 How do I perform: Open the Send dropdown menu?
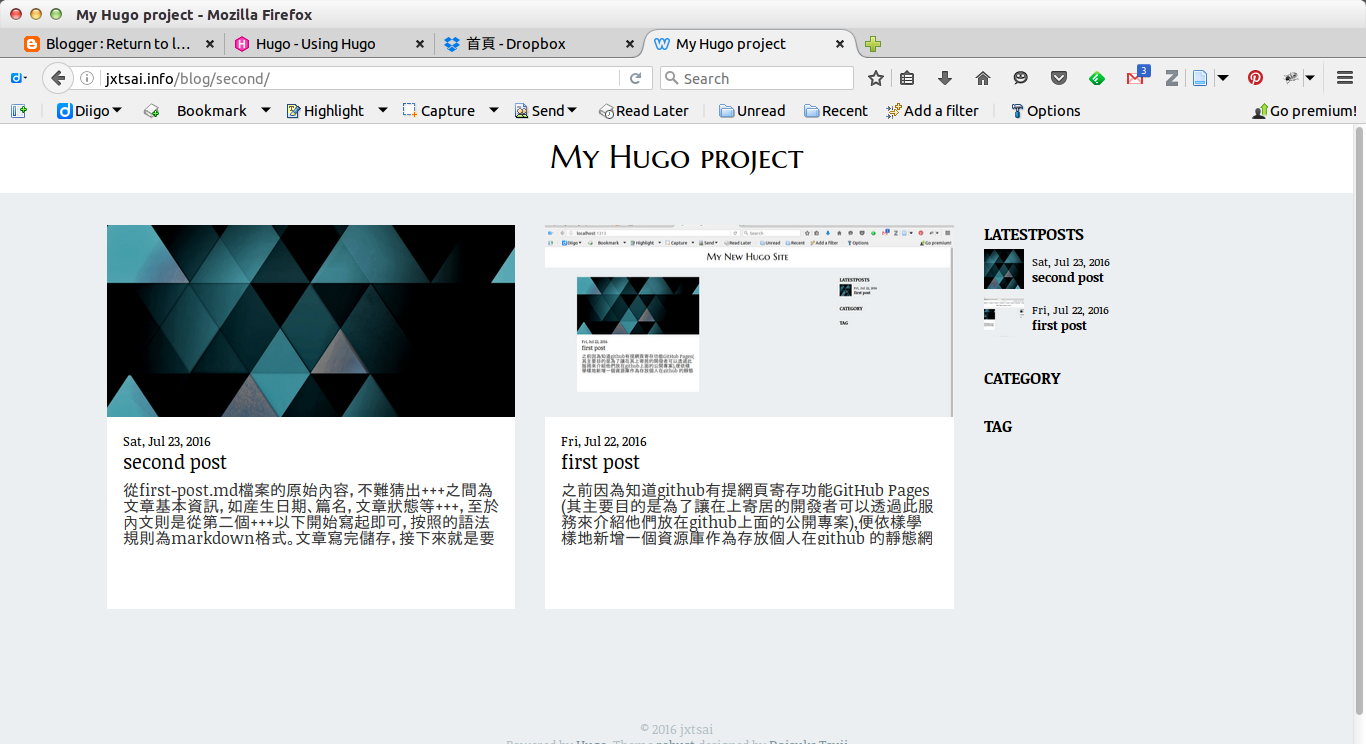pos(546,111)
